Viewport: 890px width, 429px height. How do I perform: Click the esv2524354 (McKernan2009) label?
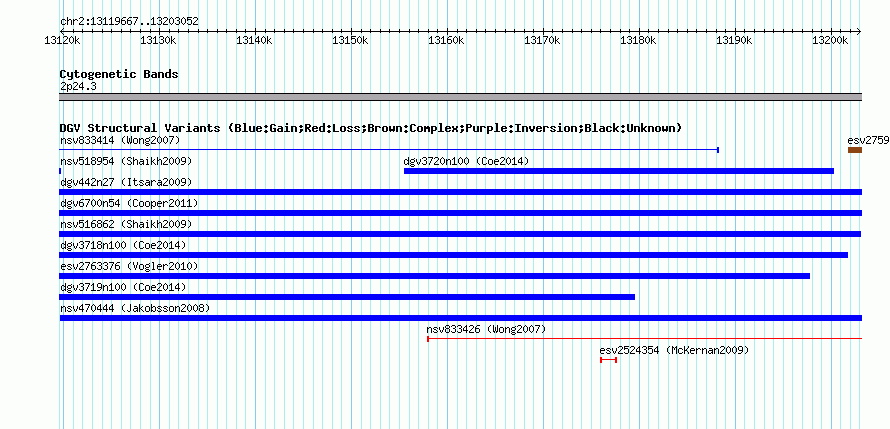click(674, 350)
